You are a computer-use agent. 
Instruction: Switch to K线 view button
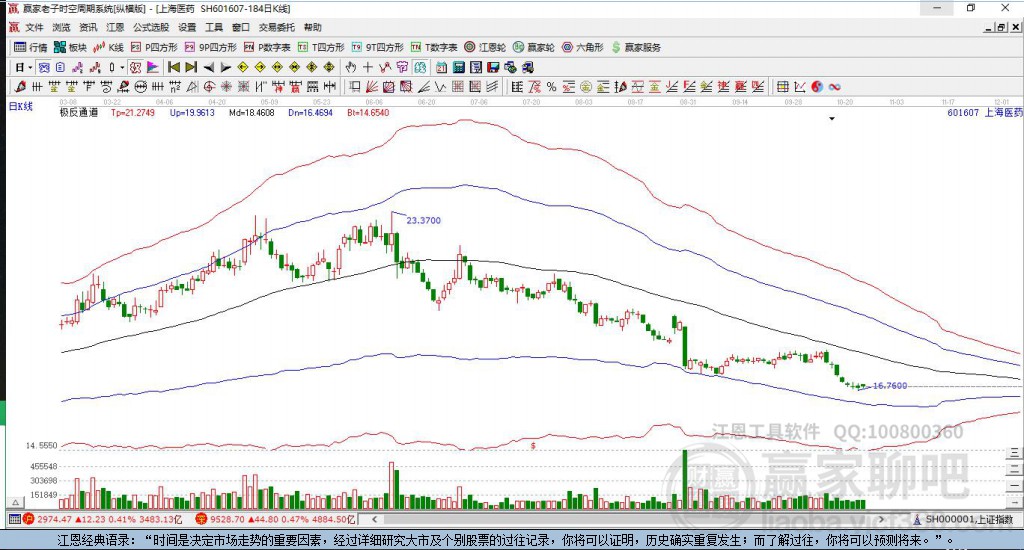coord(108,47)
